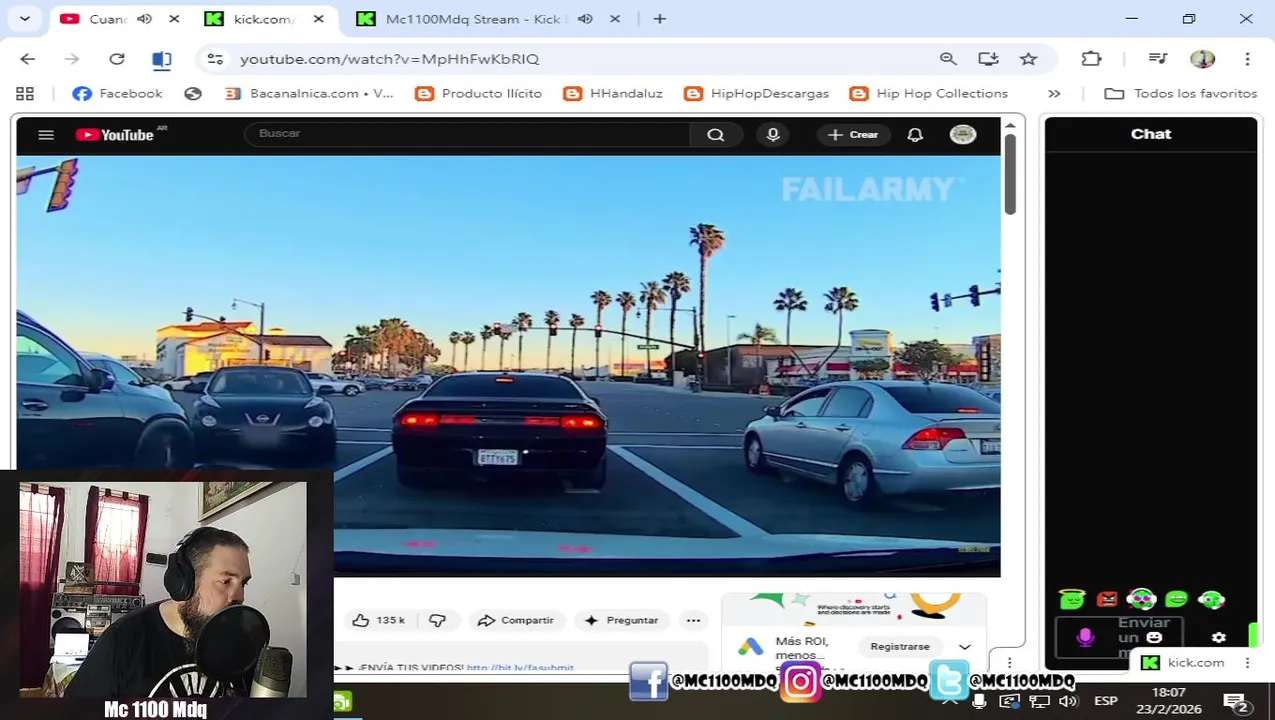
Task: Insert the angel halo Kick emote
Action: (x=1072, y=599)
